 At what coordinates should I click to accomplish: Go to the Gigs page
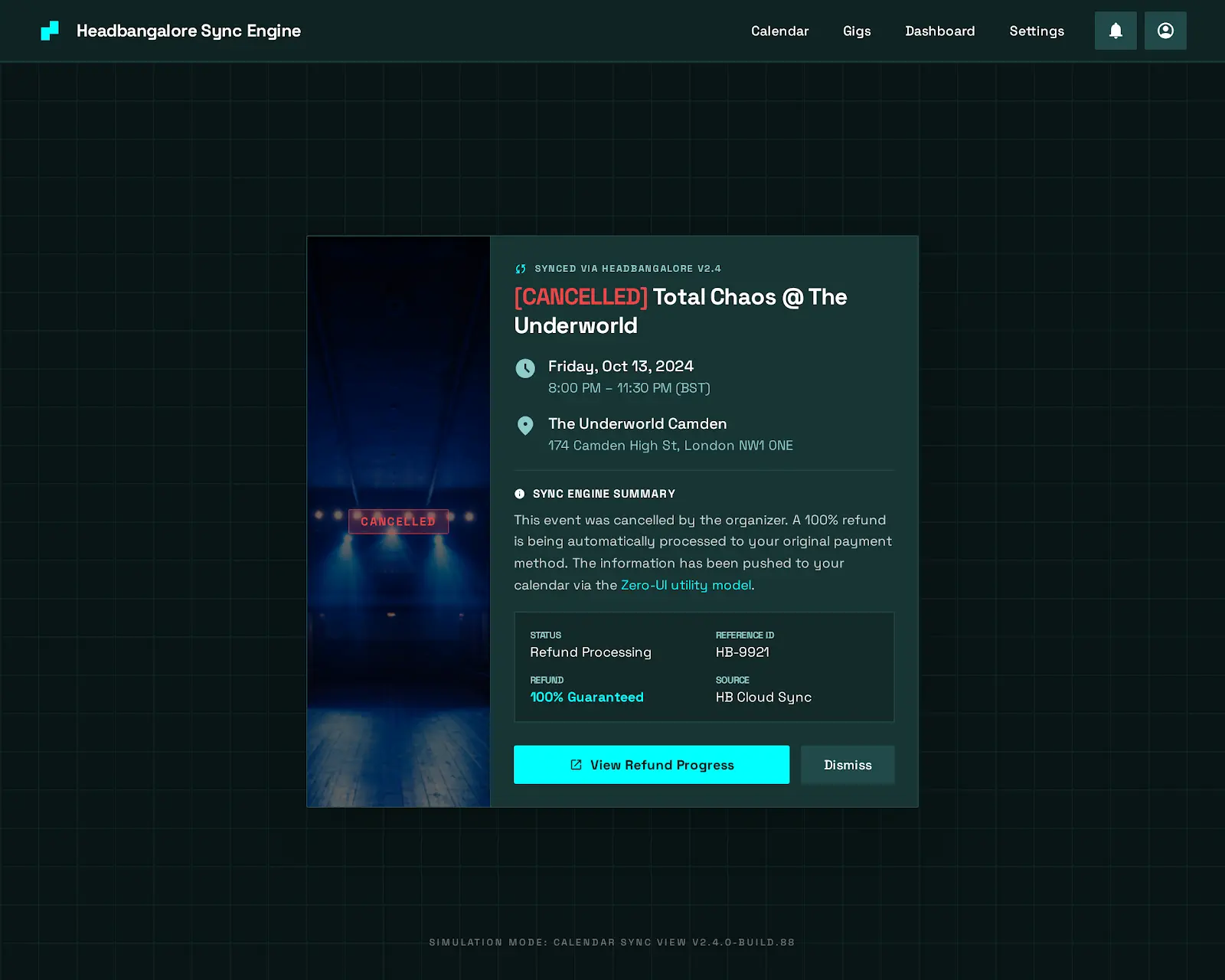coord(857,31)
